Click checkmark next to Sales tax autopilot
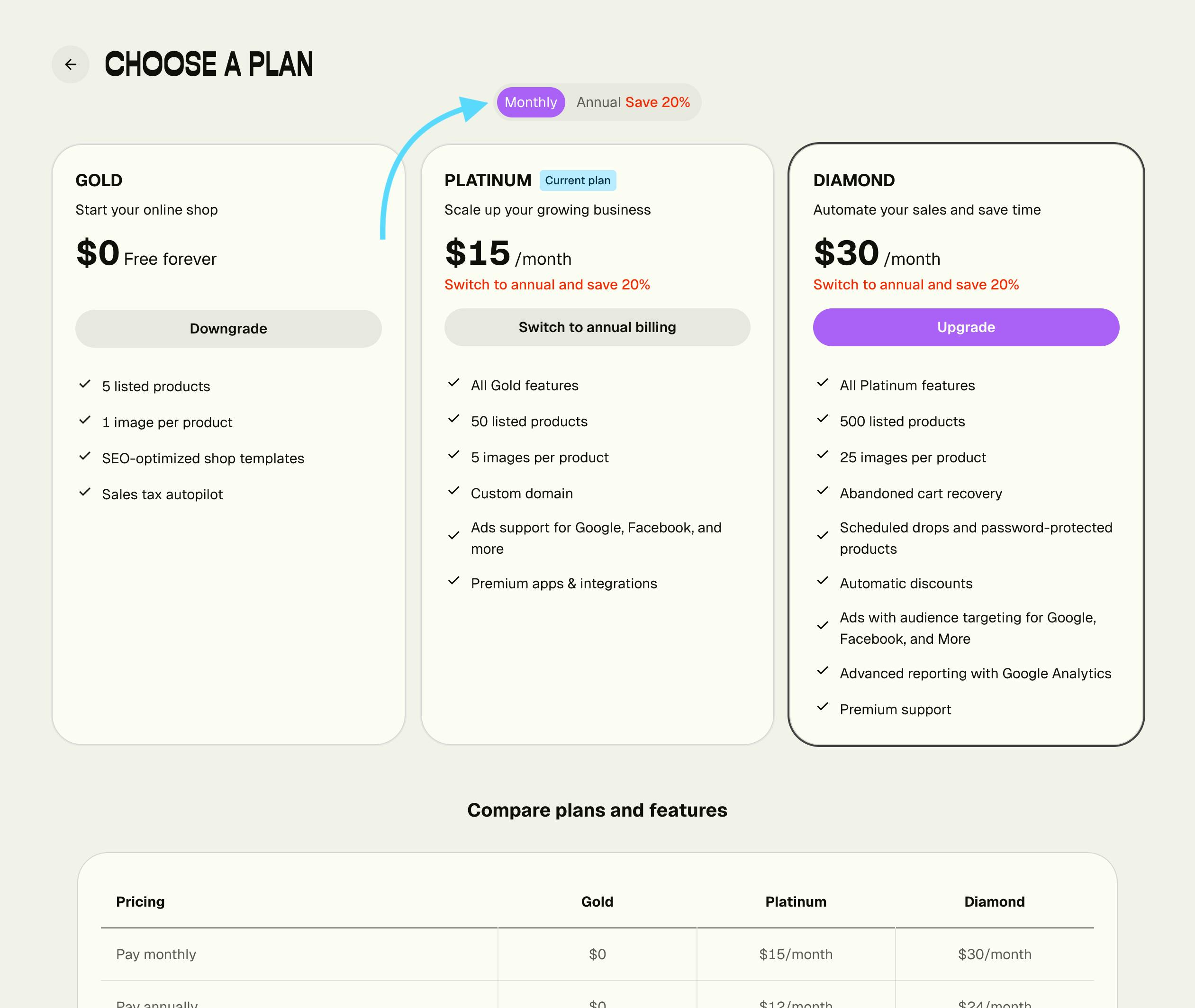The height and width of the screenshot is (1008, 1195). pos(85,493)
